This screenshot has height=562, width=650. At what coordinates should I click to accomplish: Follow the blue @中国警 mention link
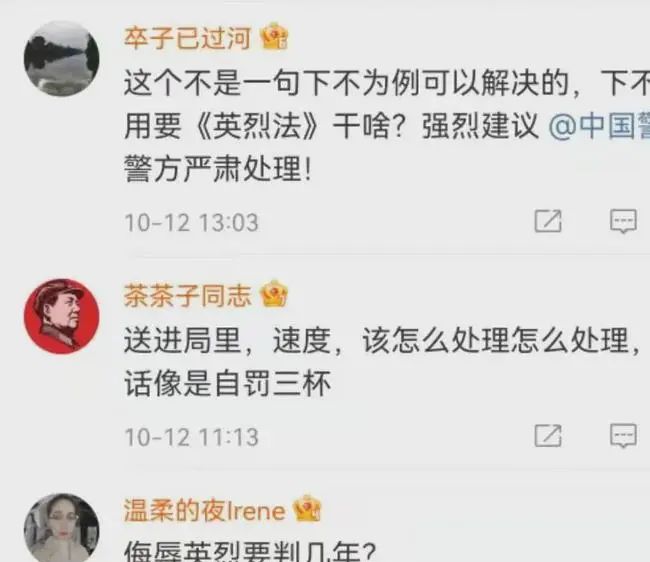[x=599, y=126]
